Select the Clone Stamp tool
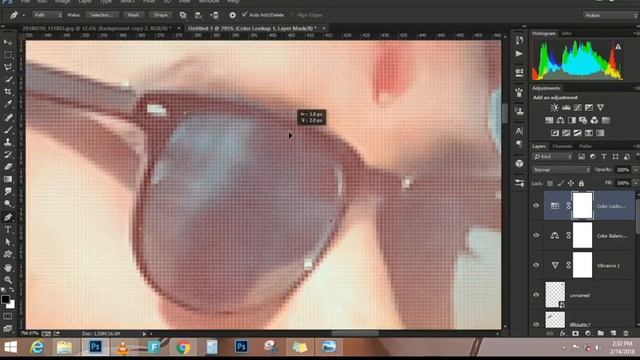The height and width of the screenshot is (360, 640). tap(8, 142)
